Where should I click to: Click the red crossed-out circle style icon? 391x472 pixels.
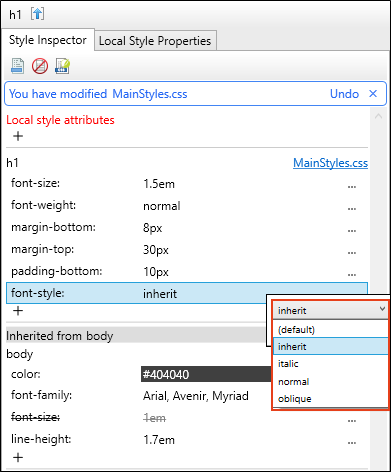(40, 66)
